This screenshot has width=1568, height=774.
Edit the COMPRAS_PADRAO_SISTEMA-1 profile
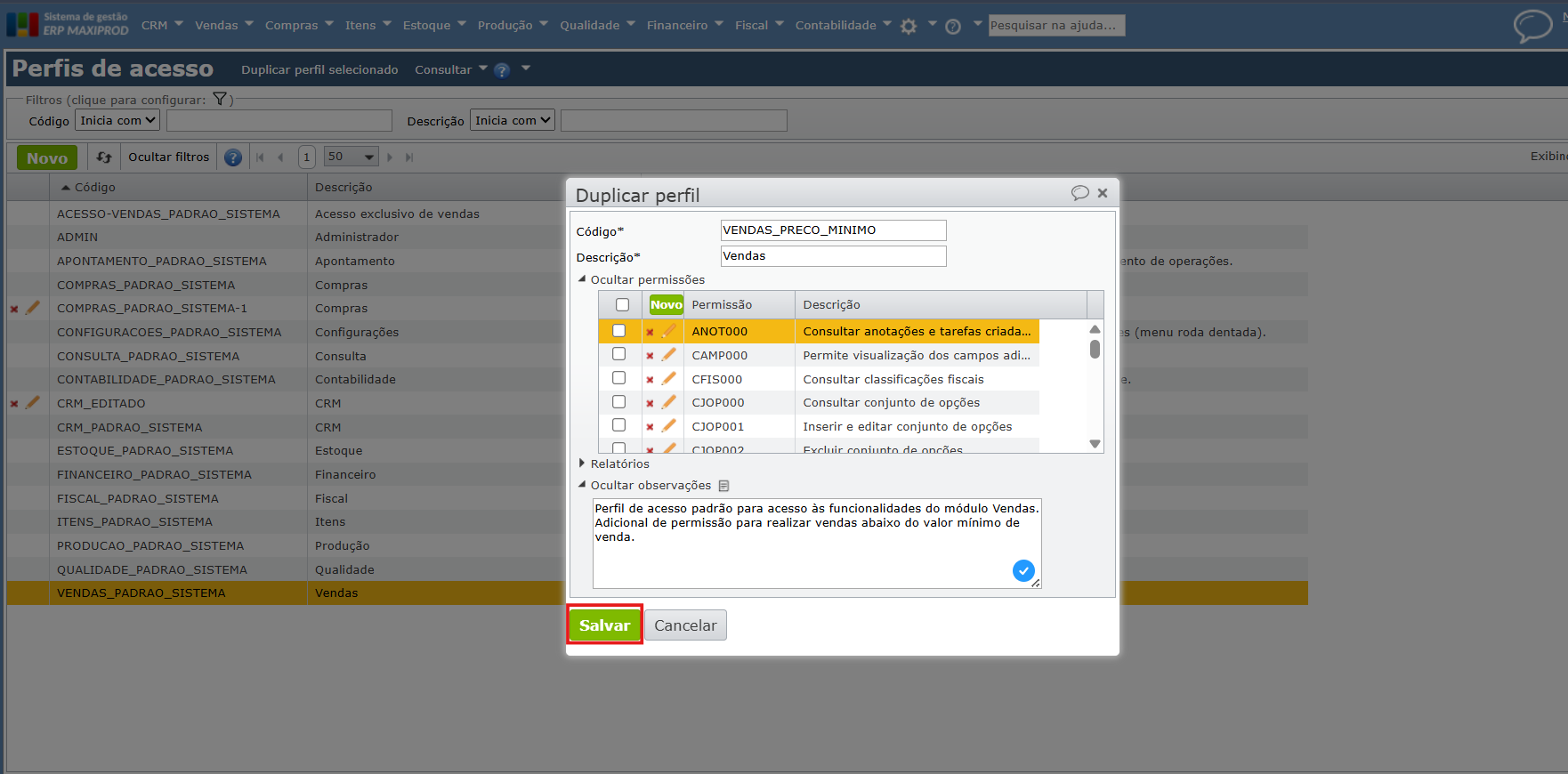pyautogui.click(x=33, y=308)
